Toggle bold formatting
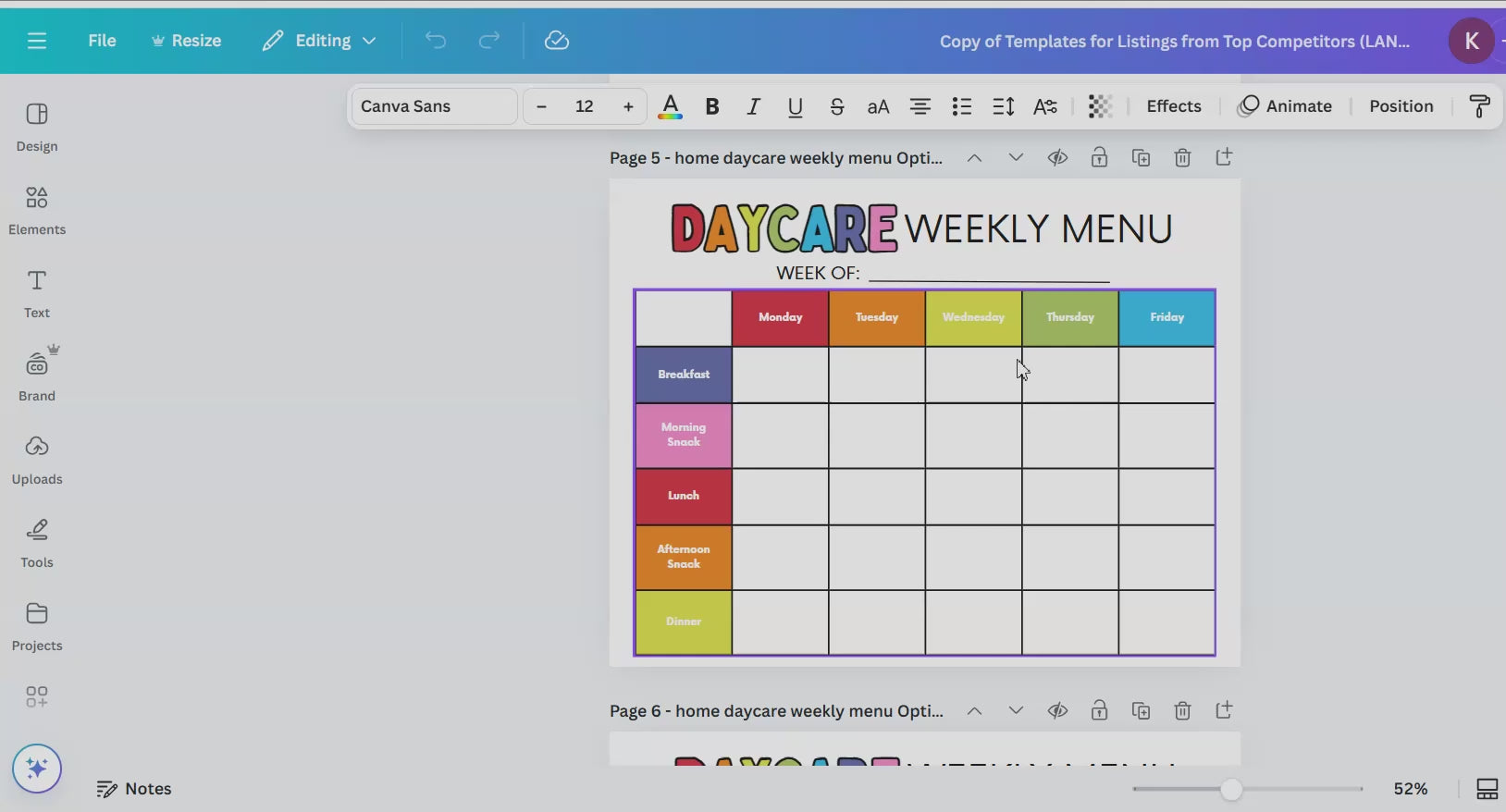 (712, 107)
